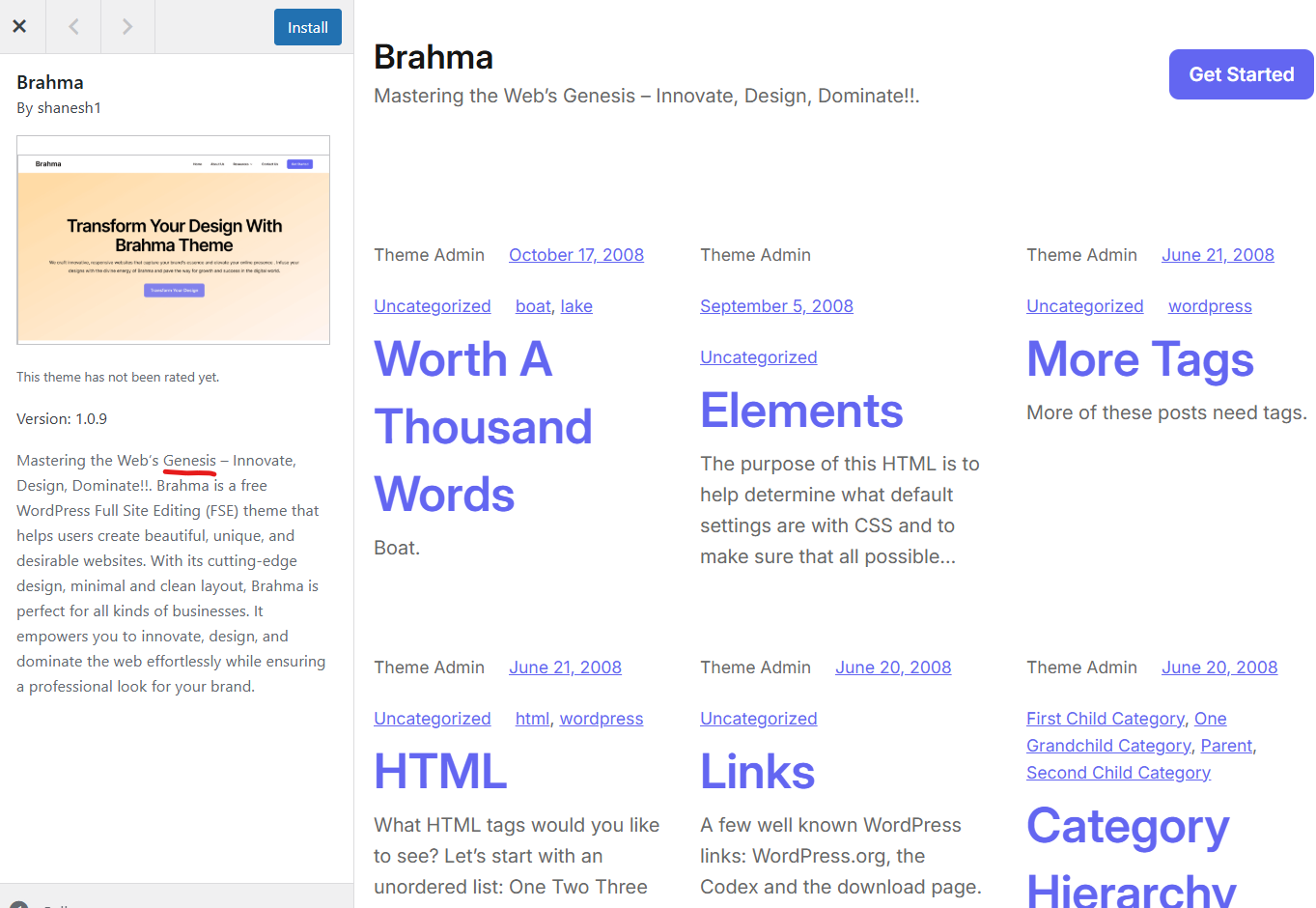This screenshot has height=908, width=1316.
Task: Open the Category Hierarchy post title
Action: (x=1132, y=855)
